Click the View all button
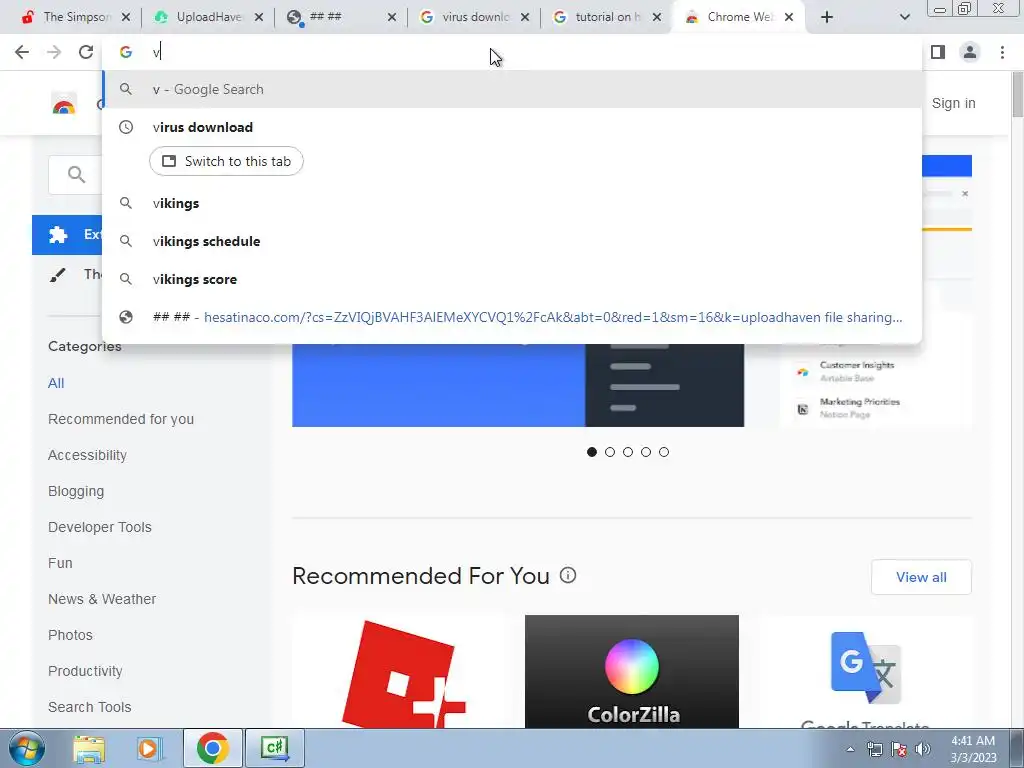The image size is (1024, 768). coord(921,577)
